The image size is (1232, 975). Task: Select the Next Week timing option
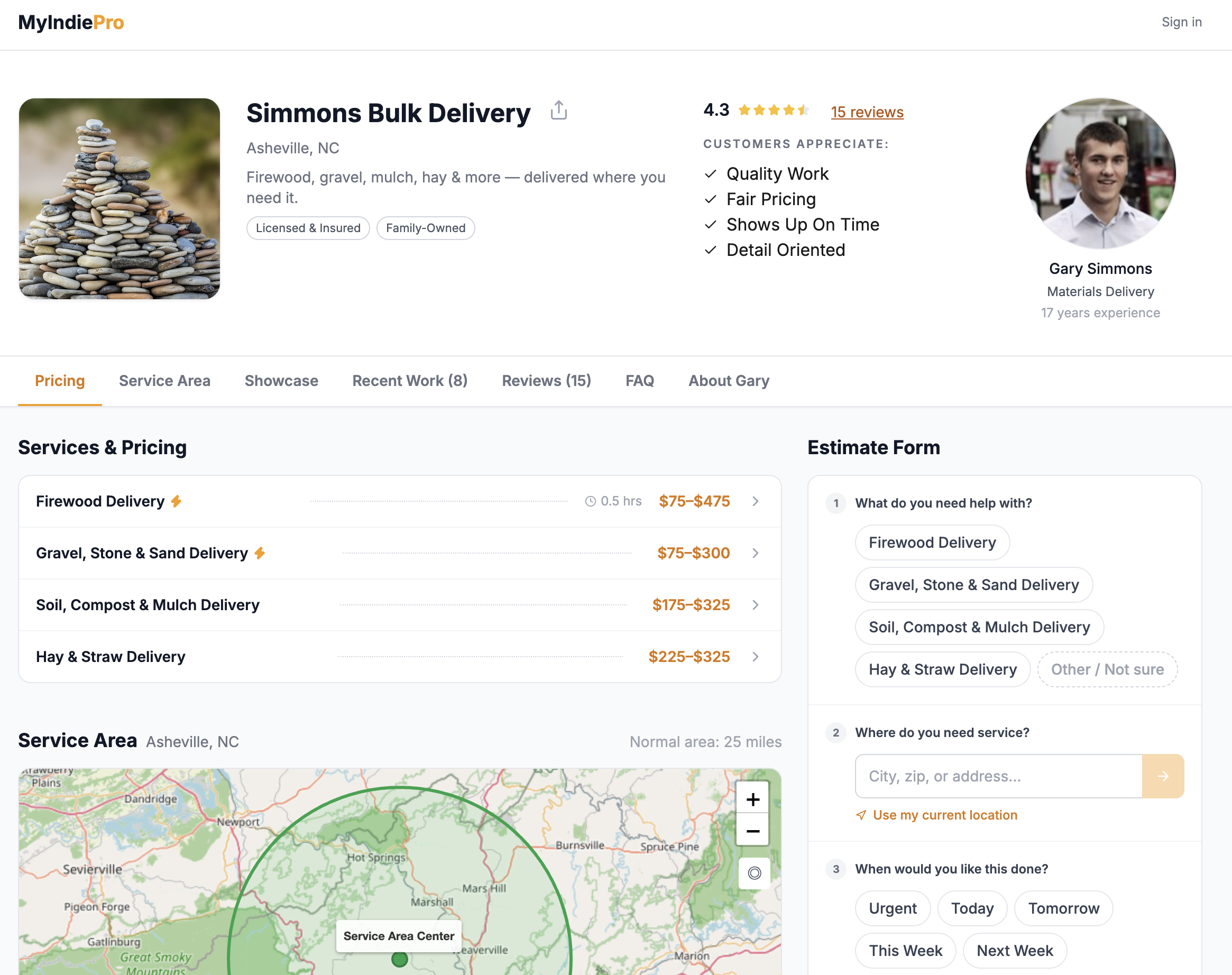(1015, 951)
